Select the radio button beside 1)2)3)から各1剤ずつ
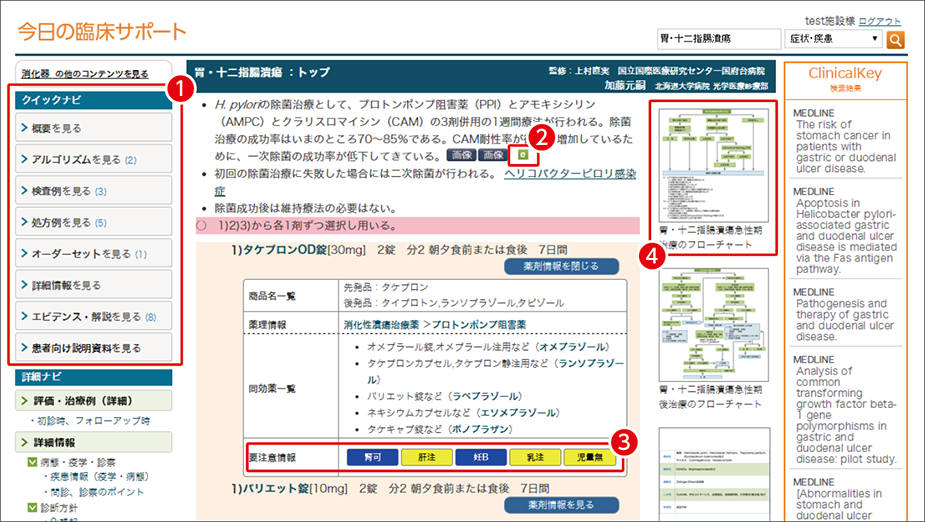This screenshot has width=925, height=522. click(202, 226)
